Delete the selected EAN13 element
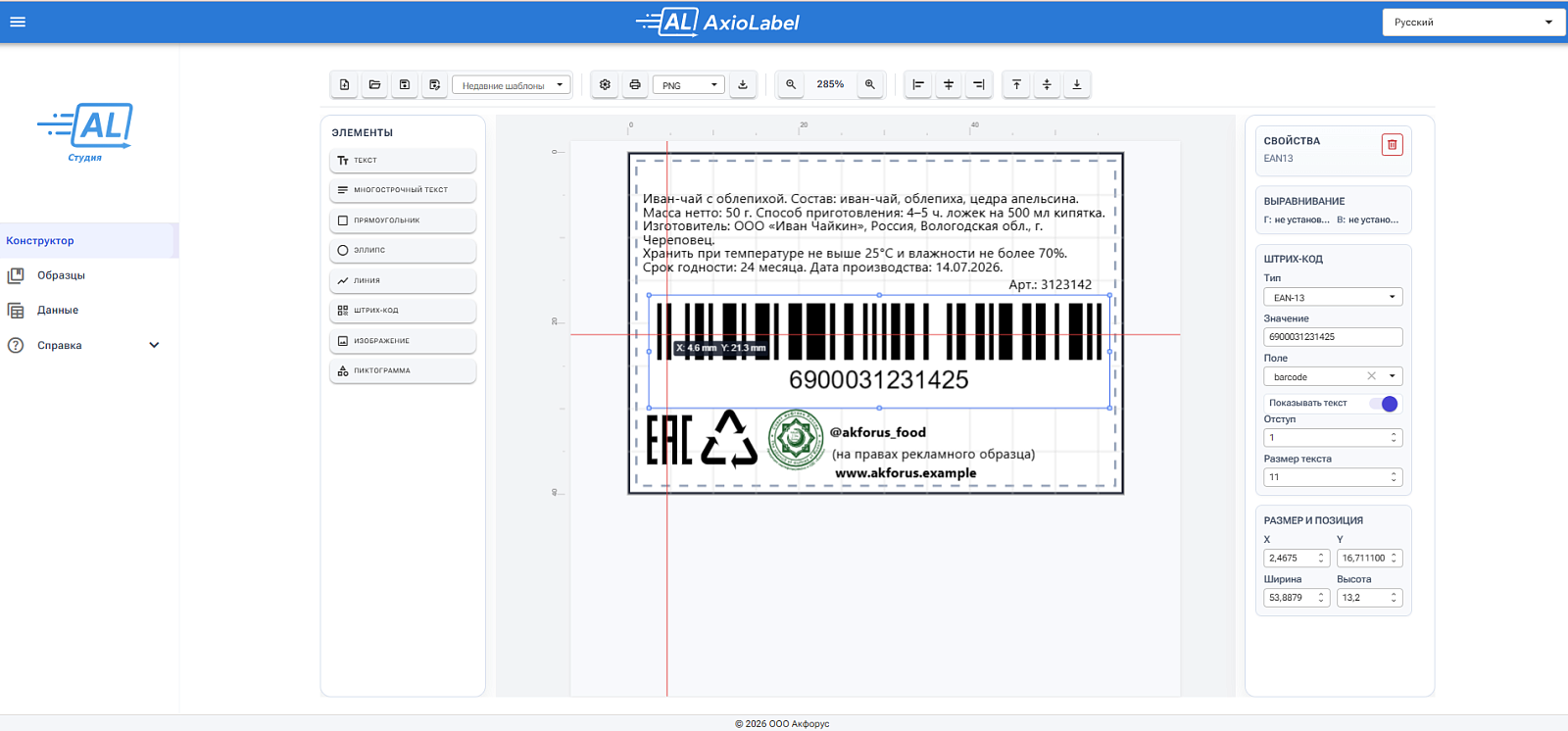 [1392, 145]
